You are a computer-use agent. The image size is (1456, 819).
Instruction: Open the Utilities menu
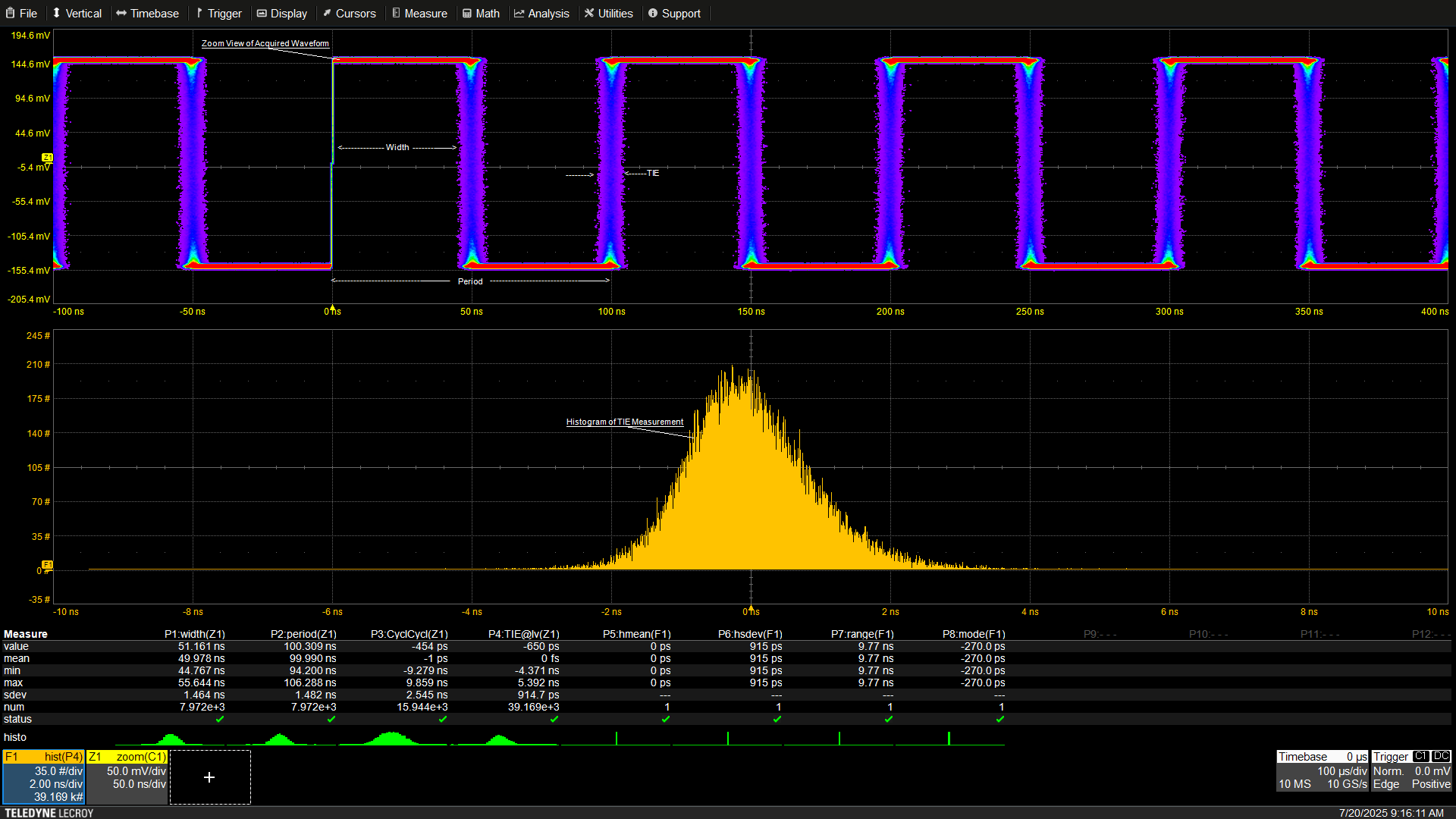click(x=608, y=14)
